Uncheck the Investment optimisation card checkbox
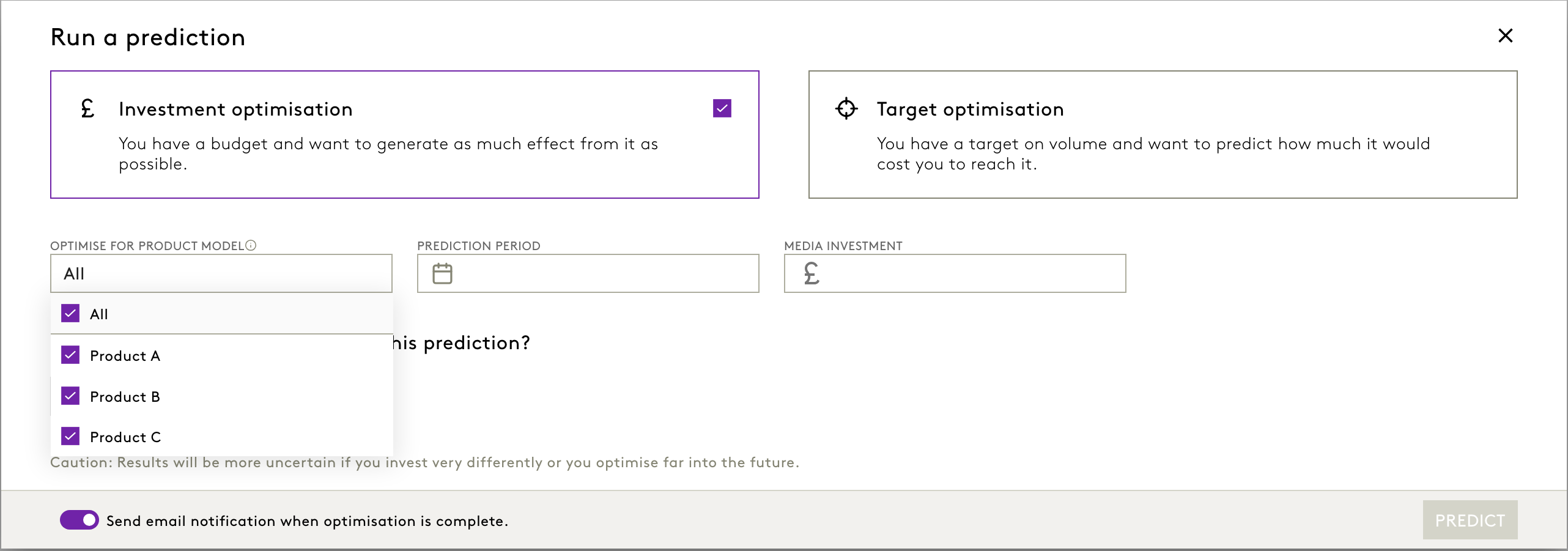 722,108
